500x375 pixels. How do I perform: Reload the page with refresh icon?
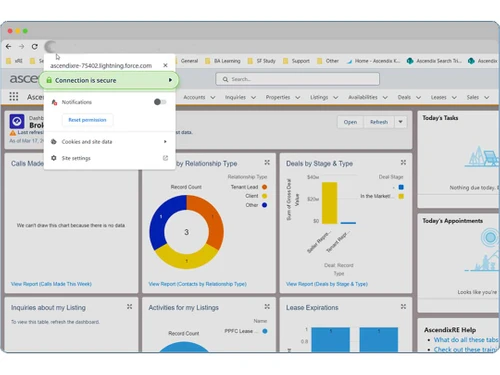click(x=34, y=47)
